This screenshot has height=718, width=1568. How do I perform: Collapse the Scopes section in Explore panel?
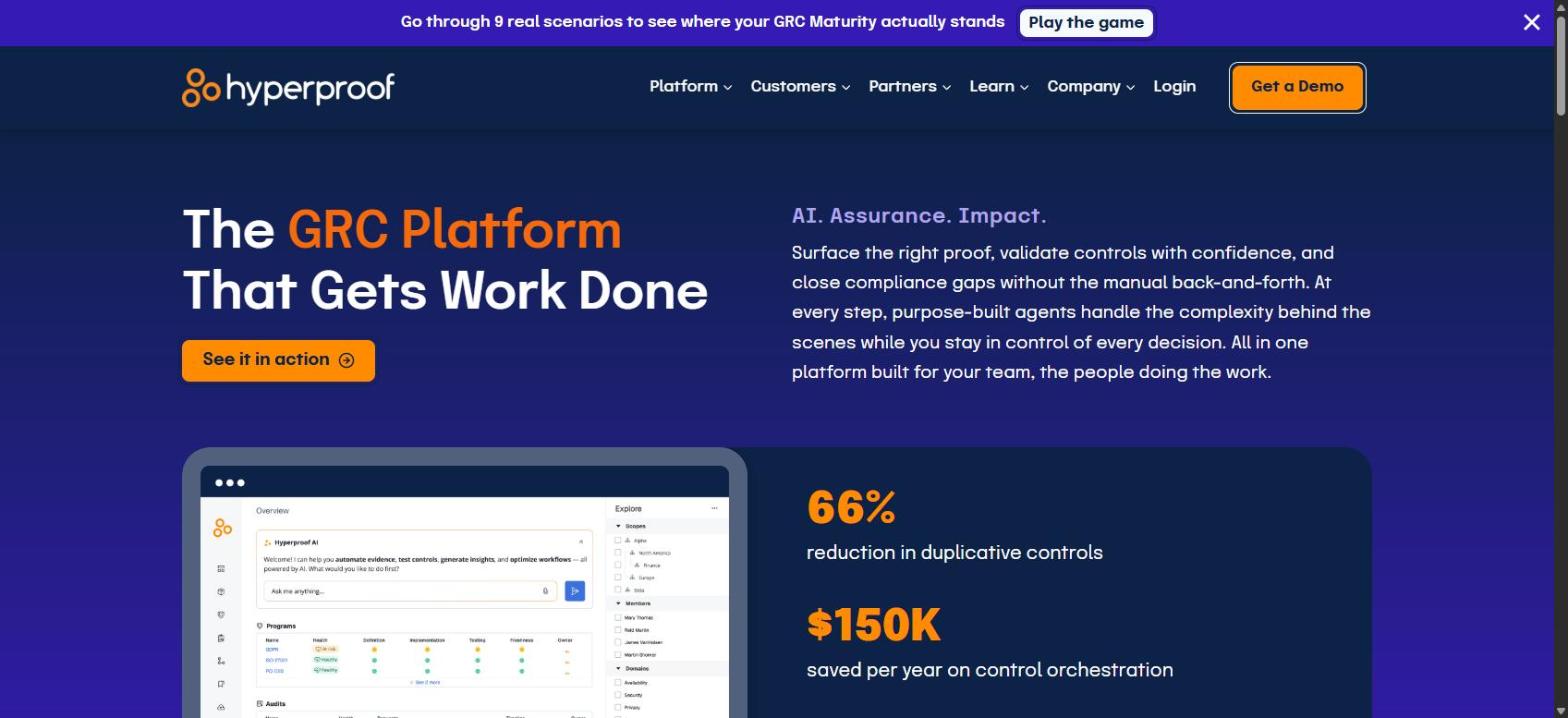coord(618,526)
